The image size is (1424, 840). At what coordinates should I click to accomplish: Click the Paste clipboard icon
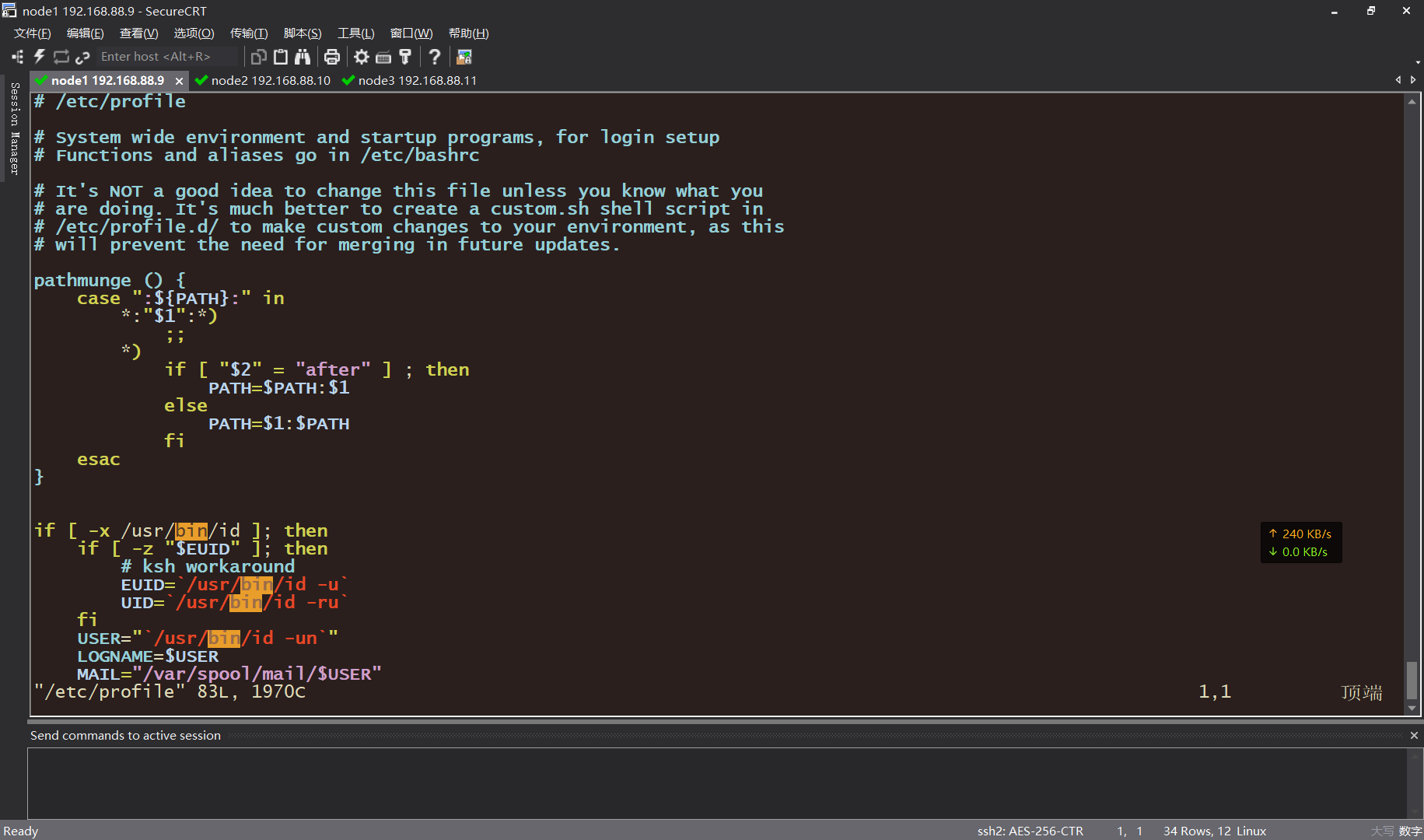click(281, 57)
